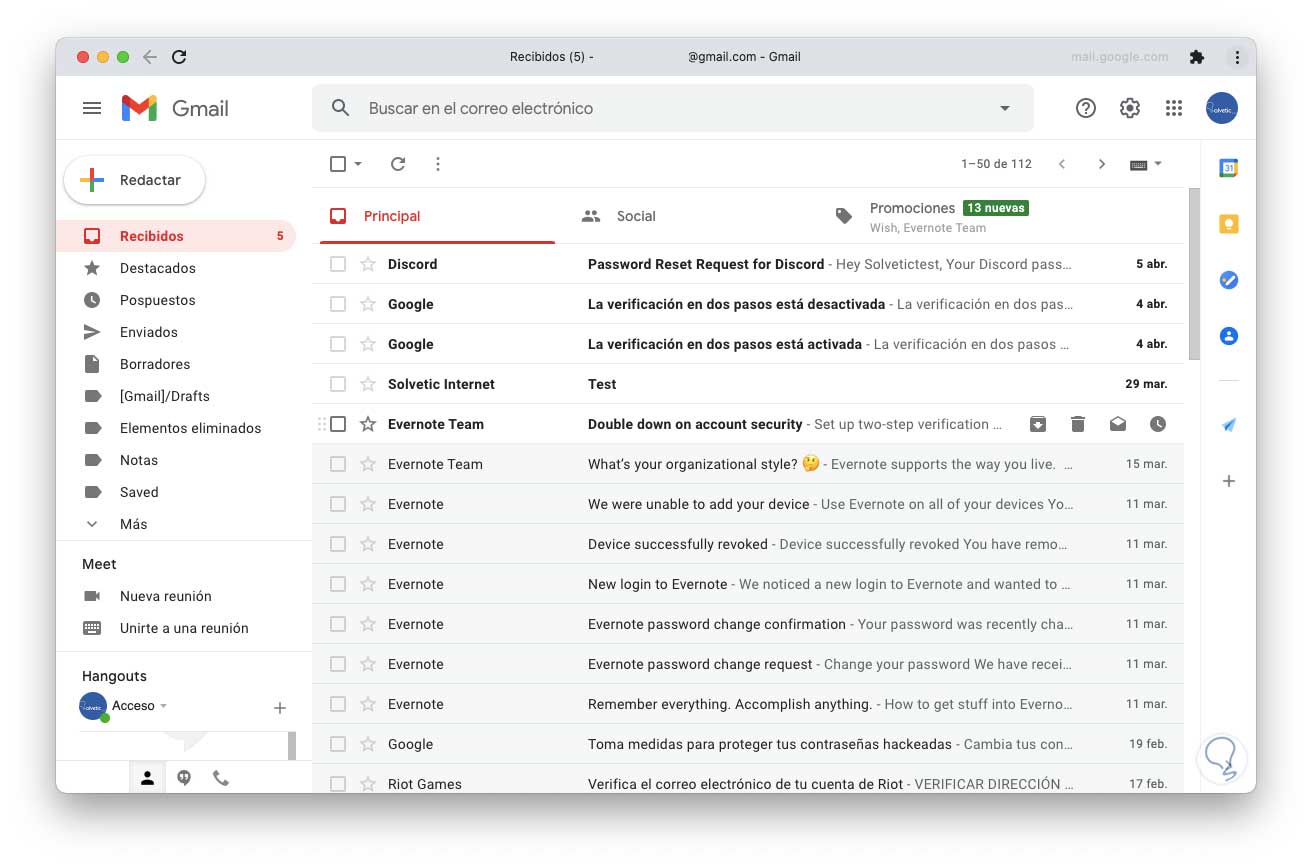Show search options dropdown arrow

pos(1005,108)
